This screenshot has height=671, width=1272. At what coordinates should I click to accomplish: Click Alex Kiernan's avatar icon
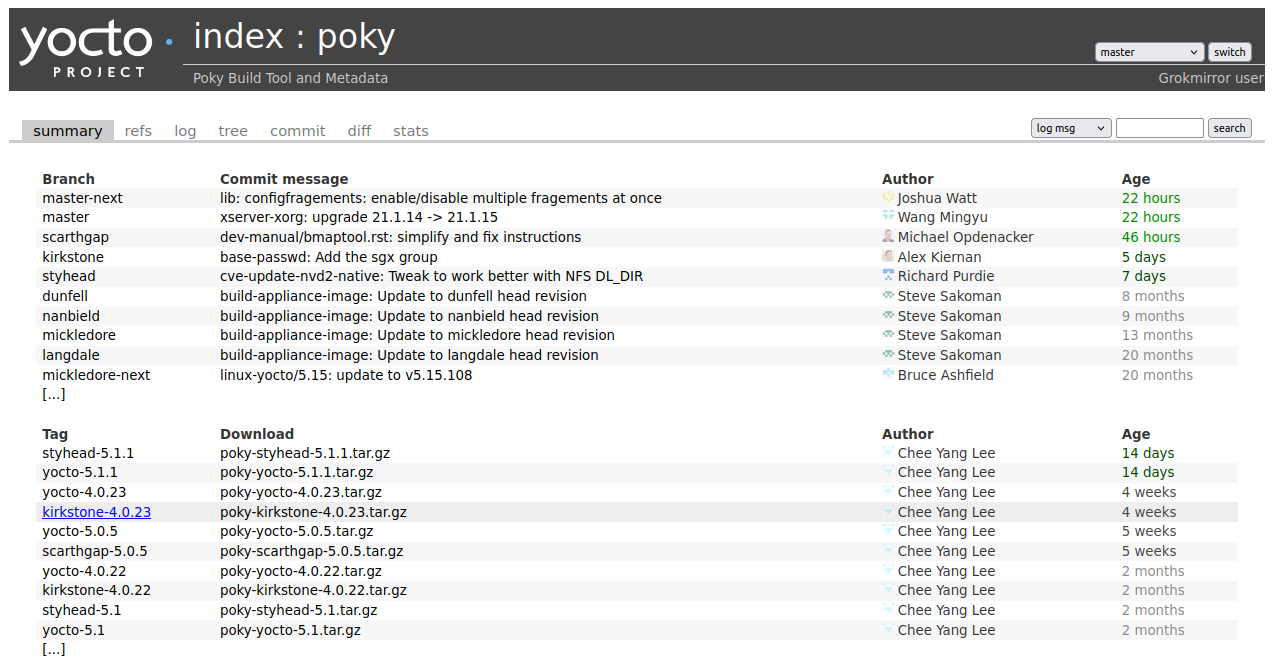coord(888,256)
